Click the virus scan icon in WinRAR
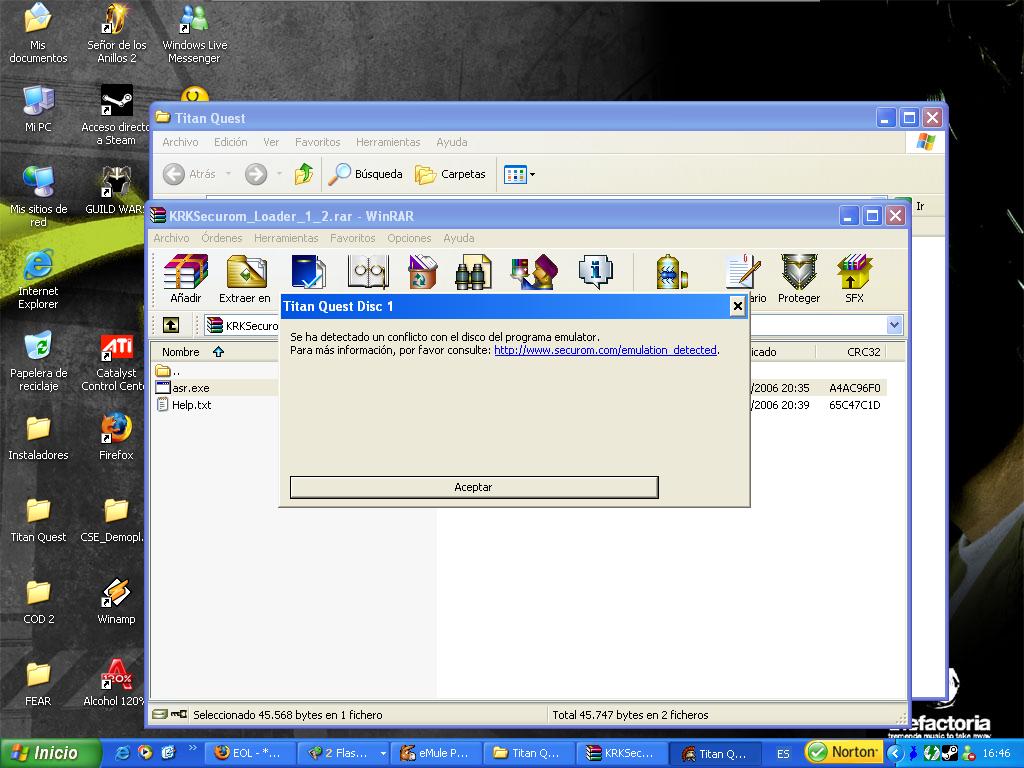Image resolution: width=1024 pixels, height=768 pixels. click(671, 272)
